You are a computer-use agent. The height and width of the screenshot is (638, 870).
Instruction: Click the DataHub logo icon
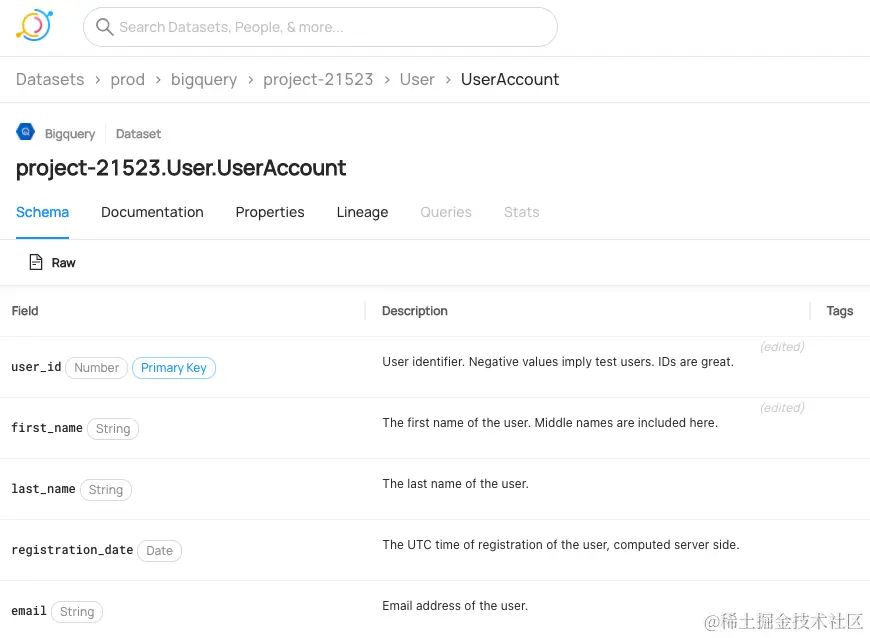coord(34,26)
